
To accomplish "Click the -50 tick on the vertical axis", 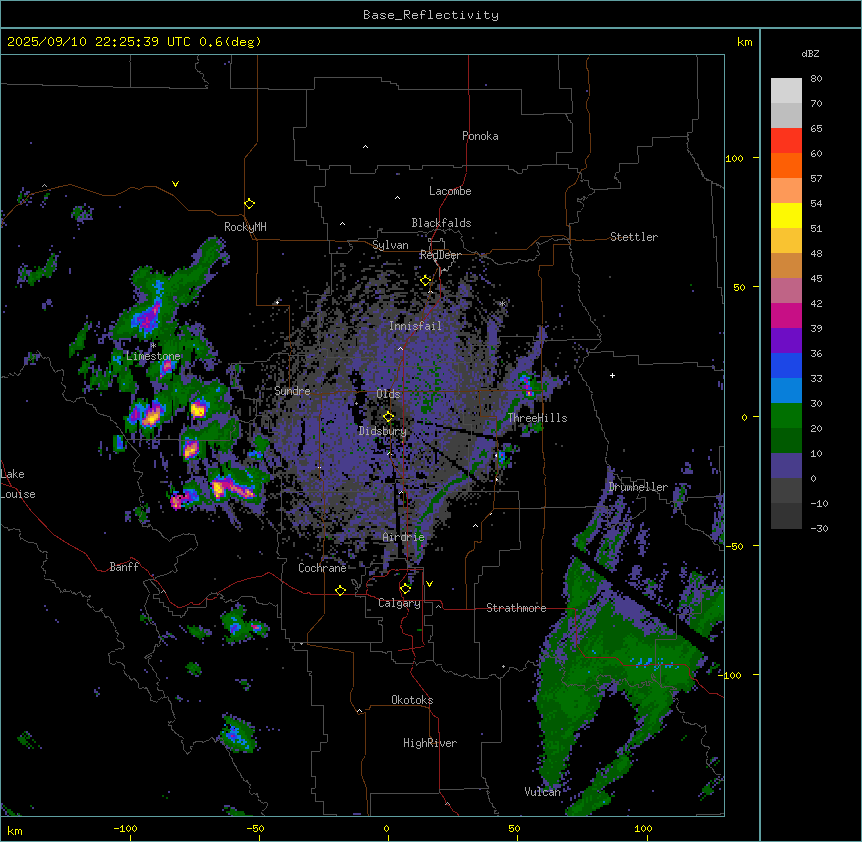I will coord(734,546).
